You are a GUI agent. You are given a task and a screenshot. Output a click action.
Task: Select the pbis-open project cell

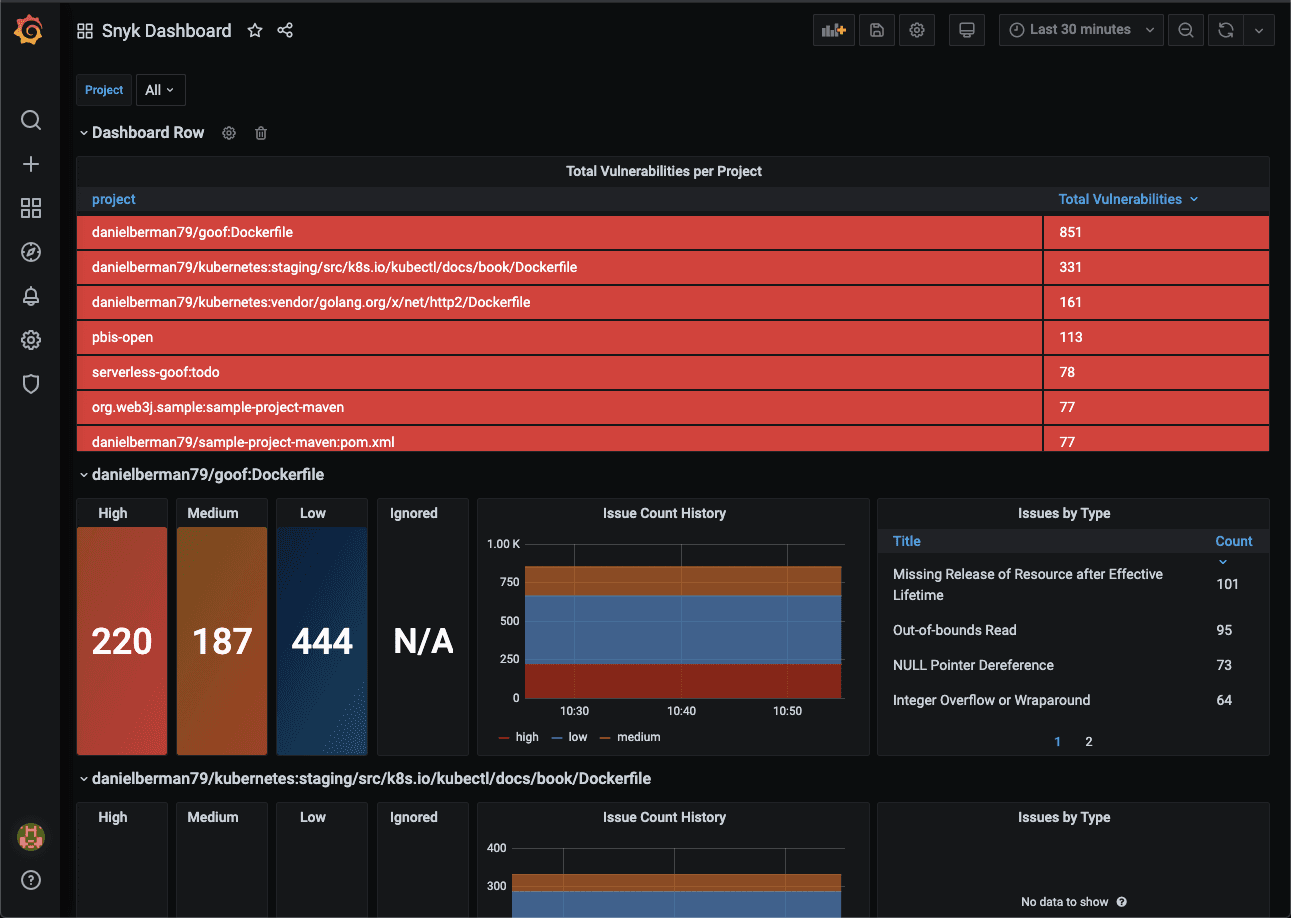point(559,337)
